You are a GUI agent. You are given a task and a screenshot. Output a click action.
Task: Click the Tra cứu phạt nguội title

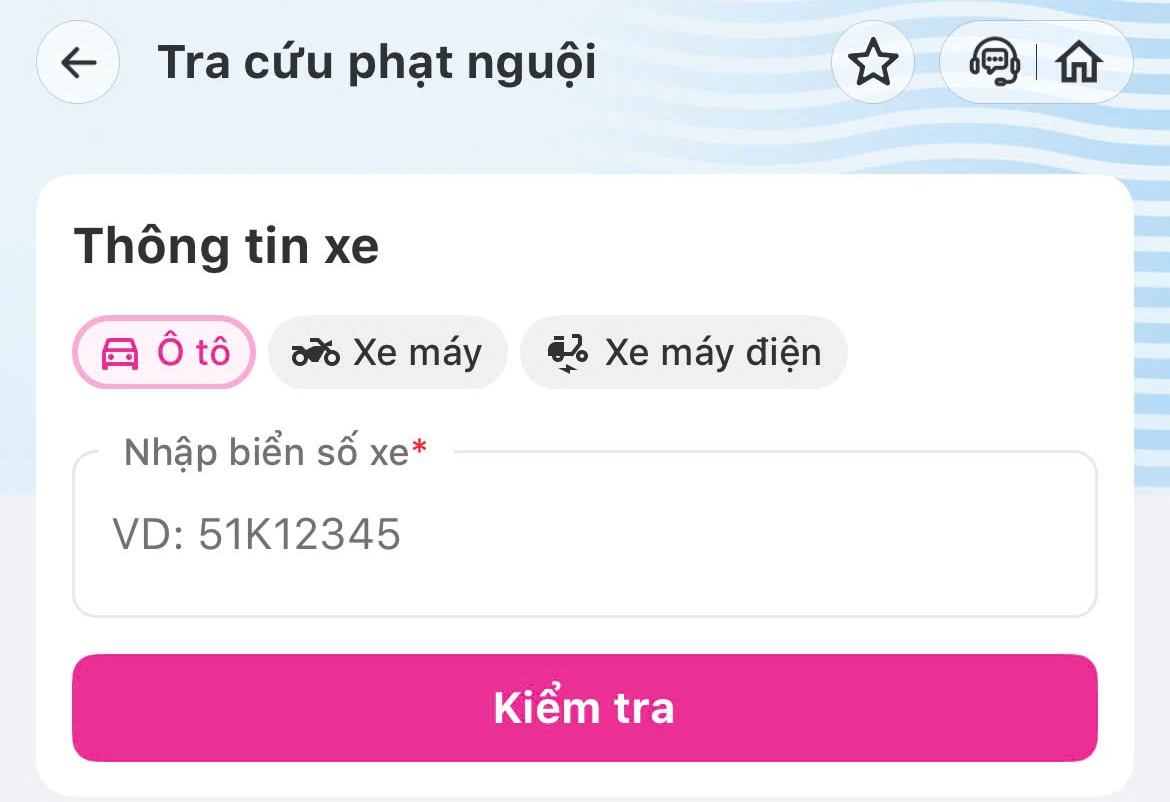click(x=377, y=63)
